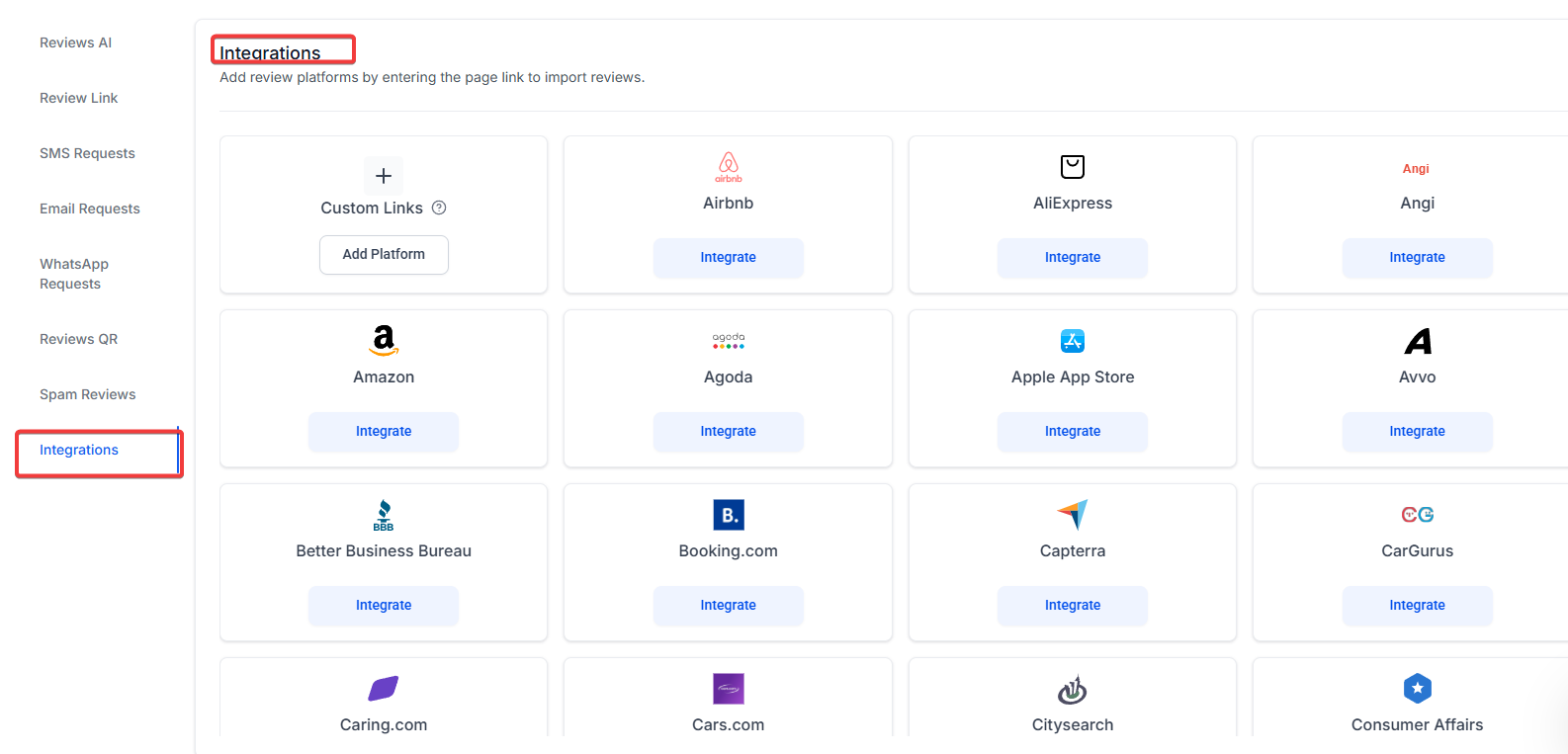The height and width of the screenshot is (754, 1568).
Task: Click the Airbnb card title
Action: [x=729, y=203]
